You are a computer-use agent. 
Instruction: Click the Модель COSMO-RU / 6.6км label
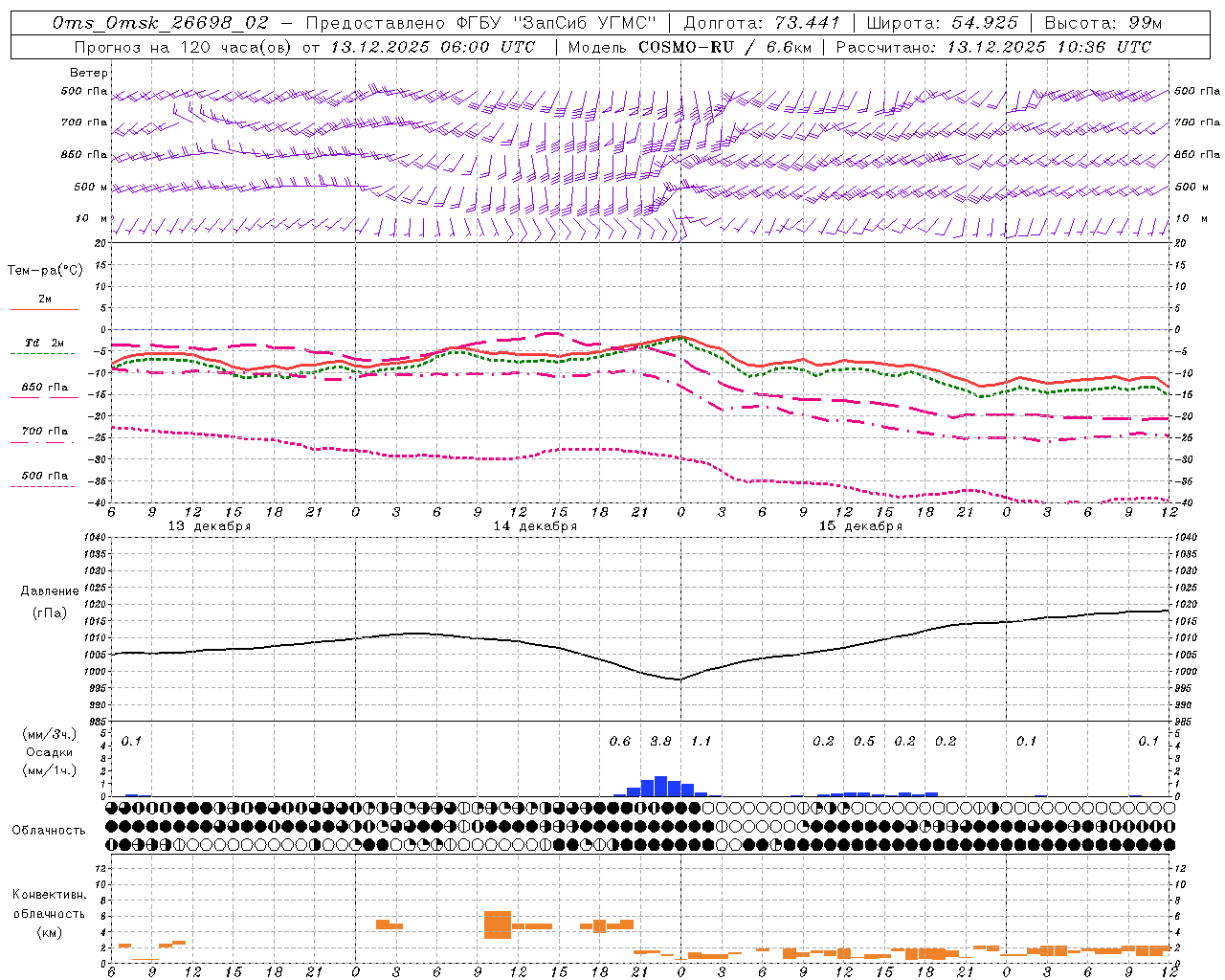tap(688, 46)
